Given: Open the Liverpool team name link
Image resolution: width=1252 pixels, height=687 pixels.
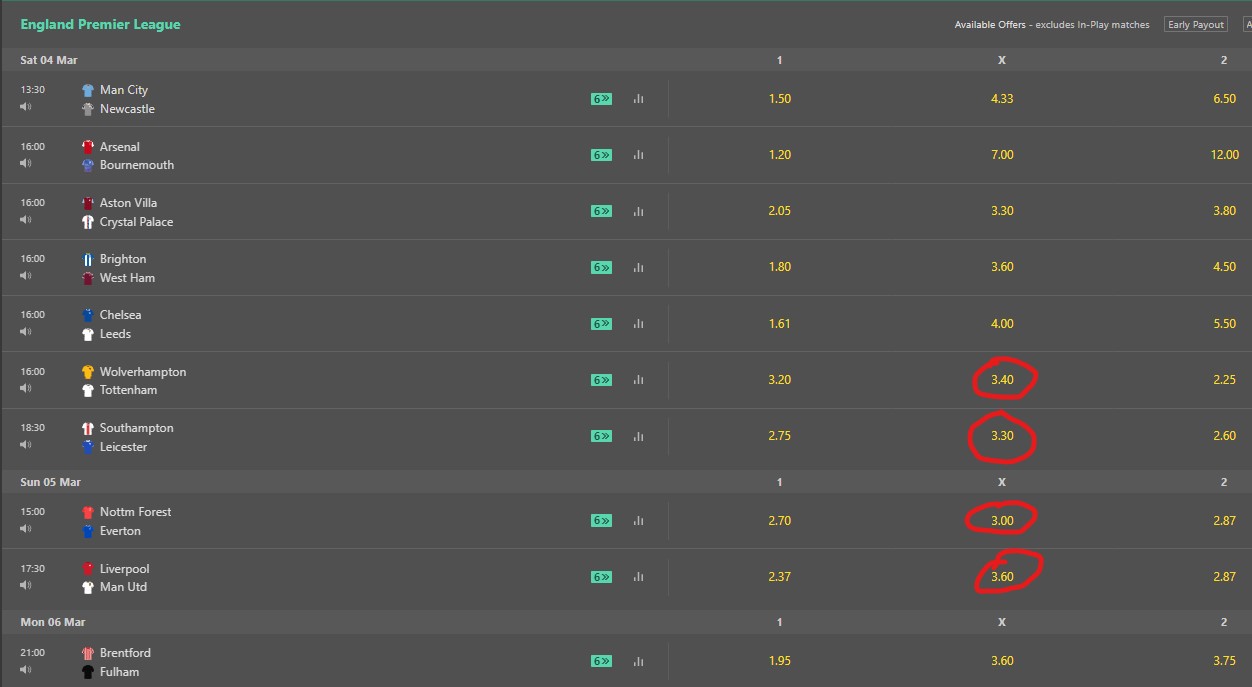Looking at the screenshot, I should pos(124,569).
